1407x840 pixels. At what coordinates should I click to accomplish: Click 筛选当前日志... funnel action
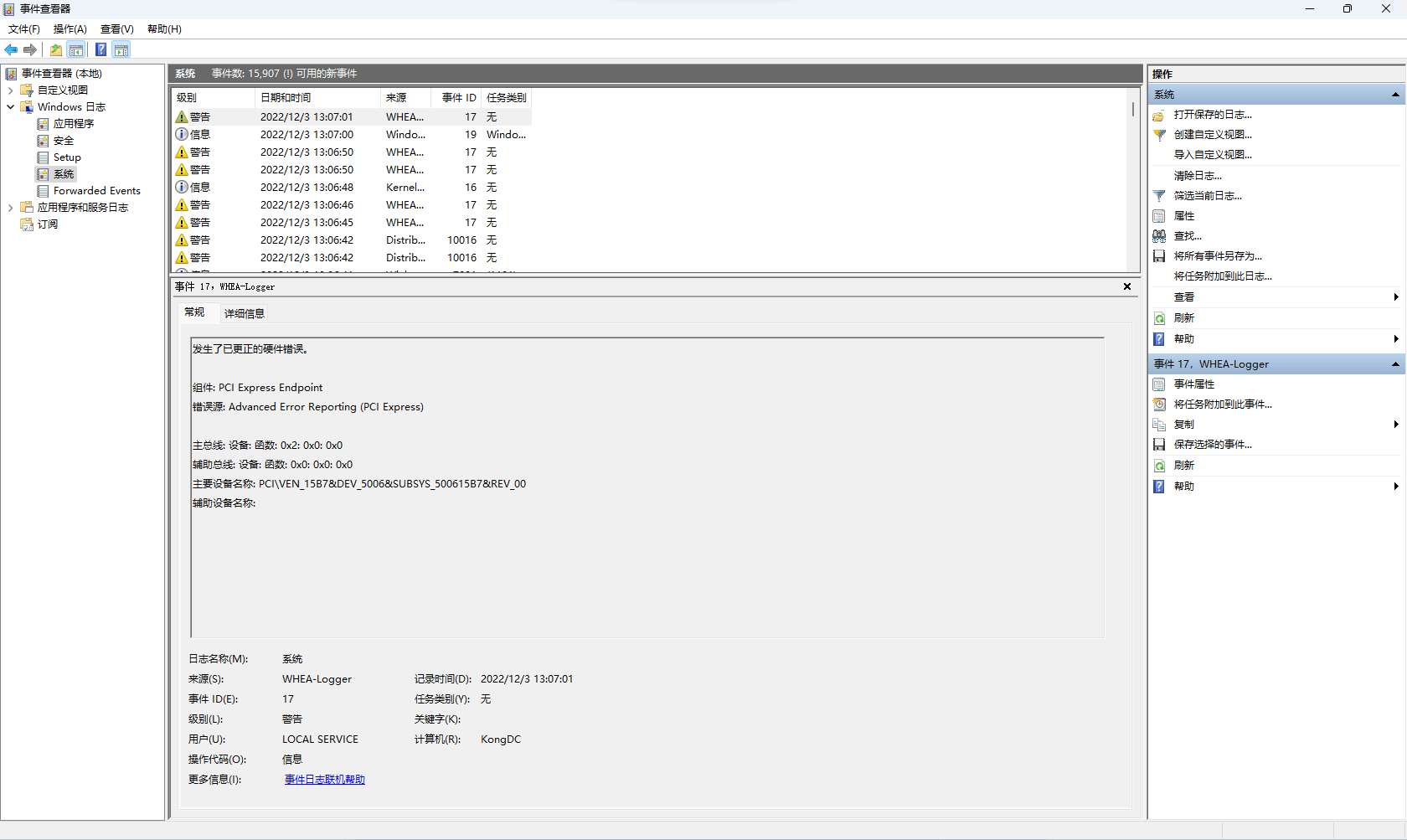coord(1208,196)
